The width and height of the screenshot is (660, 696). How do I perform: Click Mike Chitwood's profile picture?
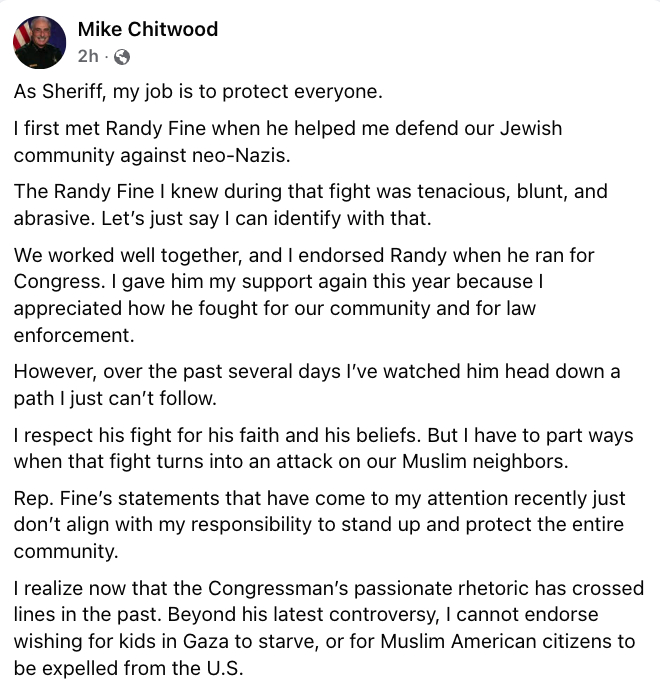click(40, 42)
